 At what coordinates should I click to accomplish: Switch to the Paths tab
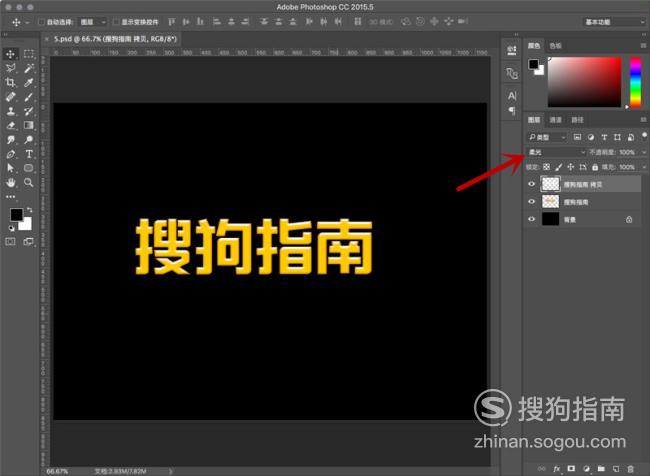[577, 120]
